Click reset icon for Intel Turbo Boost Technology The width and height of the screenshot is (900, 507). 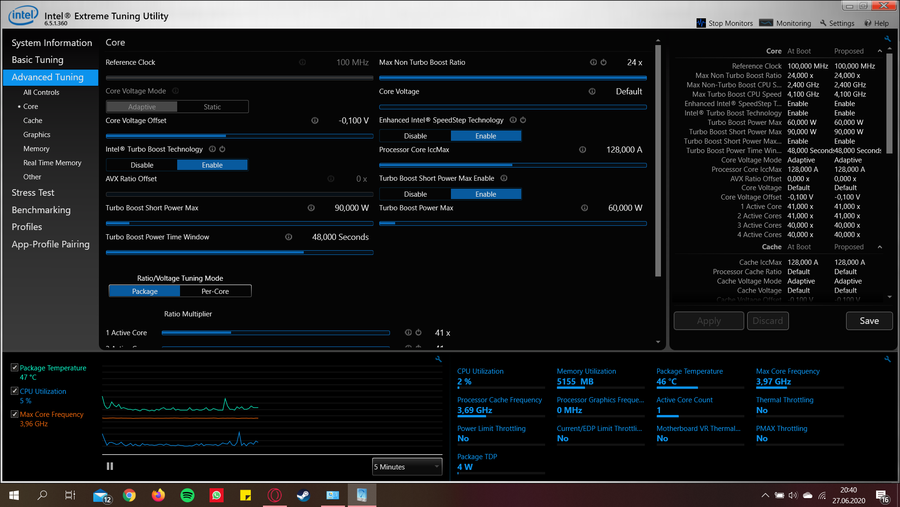222,149
